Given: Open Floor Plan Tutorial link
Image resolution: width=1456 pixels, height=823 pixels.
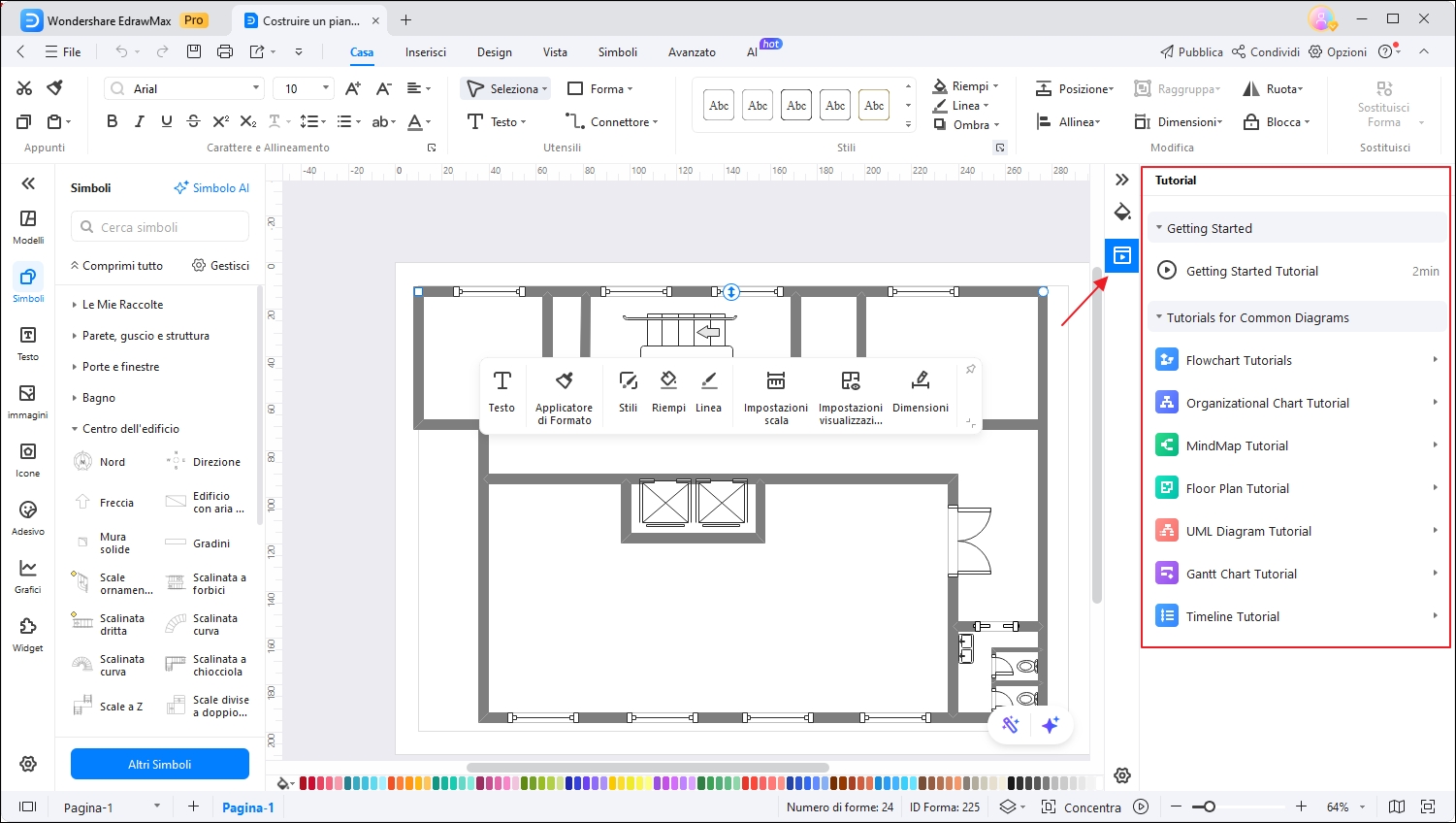Looking at the screenshot, I should tap(1237, 488).
